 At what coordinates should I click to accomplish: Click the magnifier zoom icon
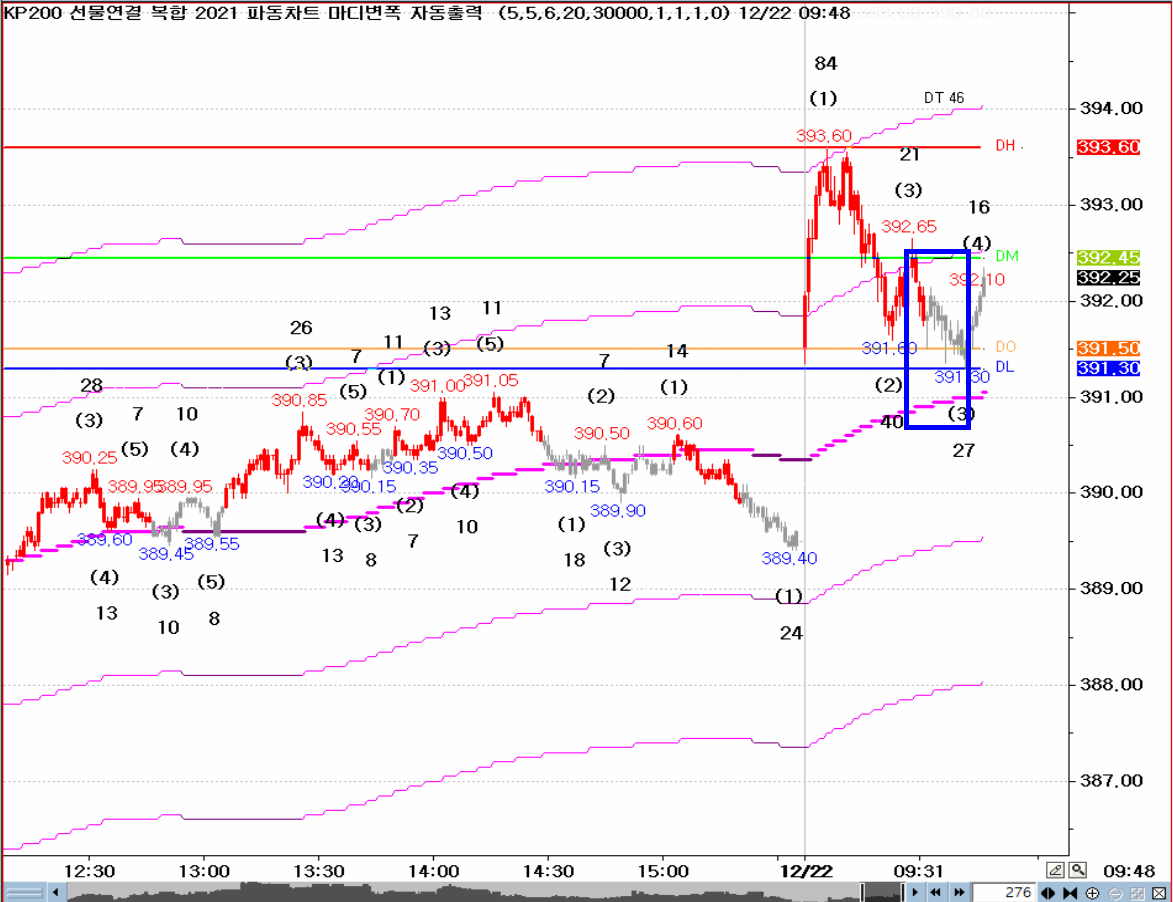coord(1077,869)
